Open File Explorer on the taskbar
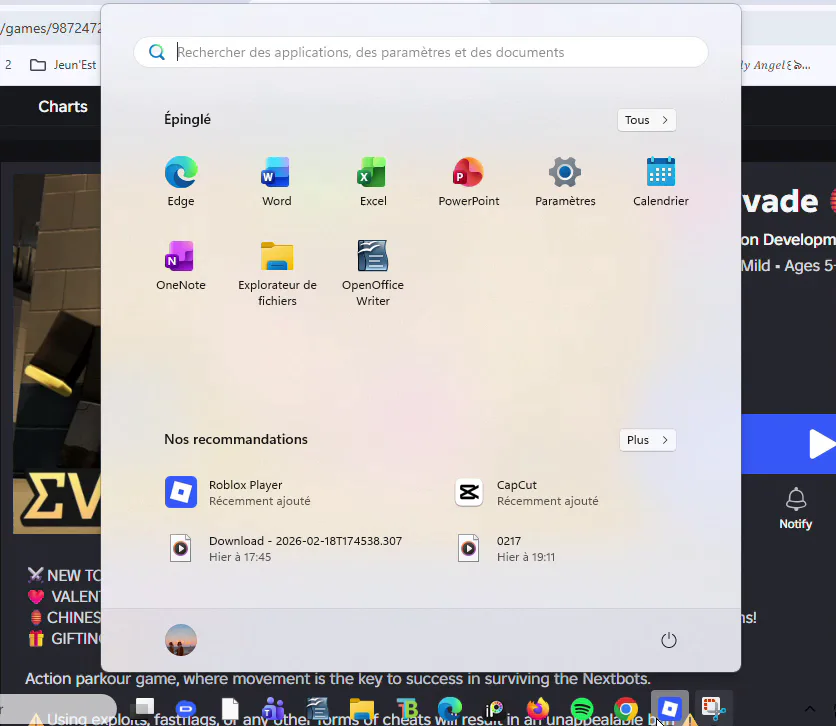The image size is (836, 726). (x=362, y=709)
